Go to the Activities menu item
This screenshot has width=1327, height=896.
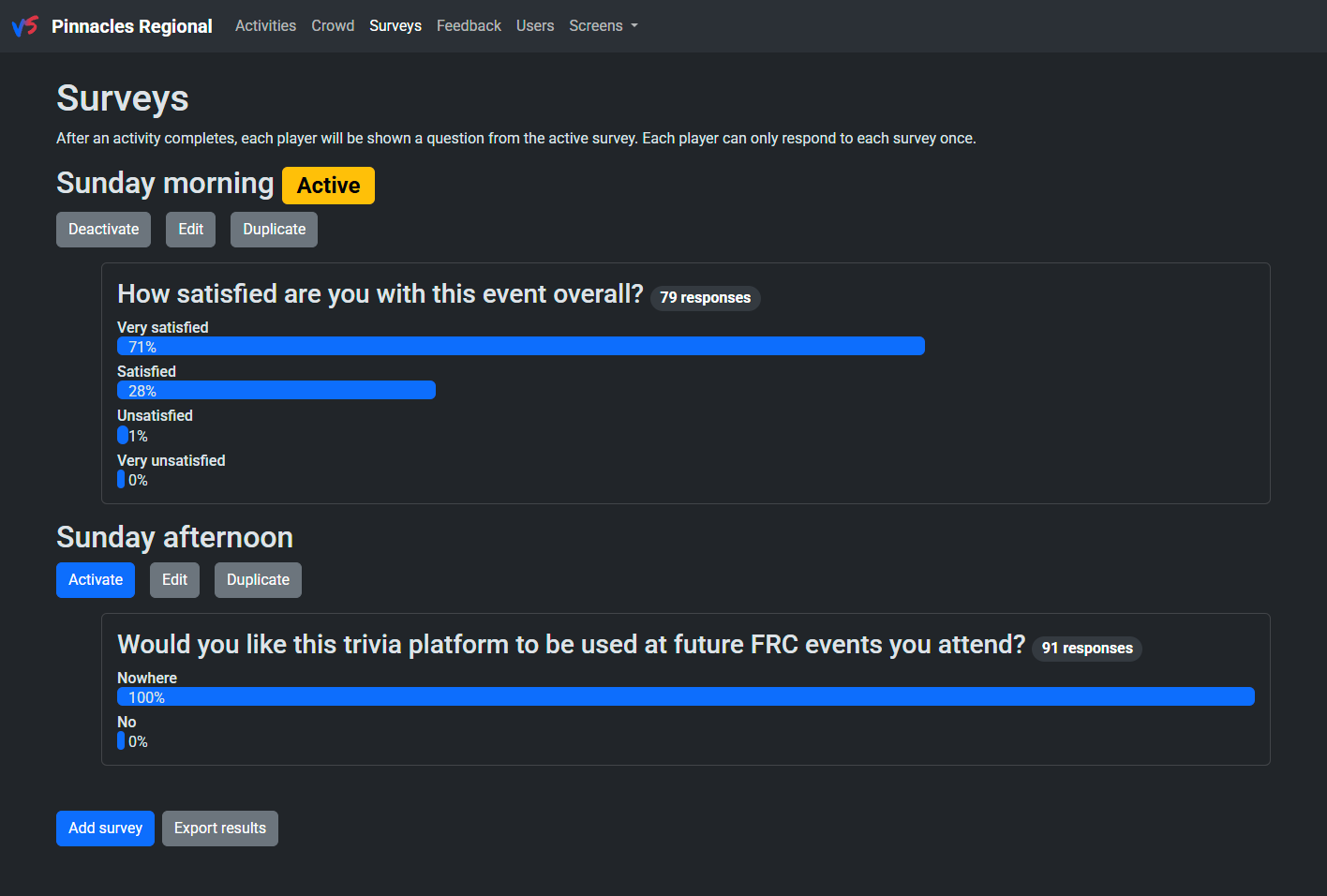(x=265, y=26)
